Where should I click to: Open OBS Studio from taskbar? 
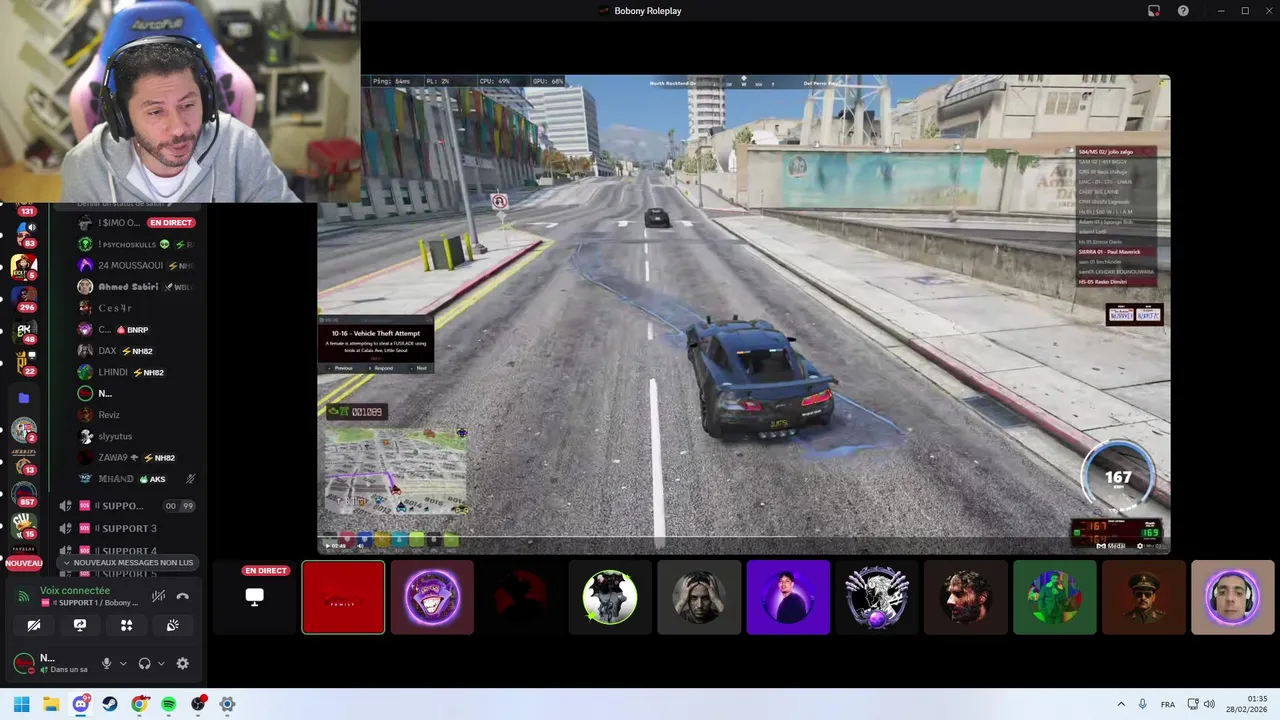(x=198, y=704)
